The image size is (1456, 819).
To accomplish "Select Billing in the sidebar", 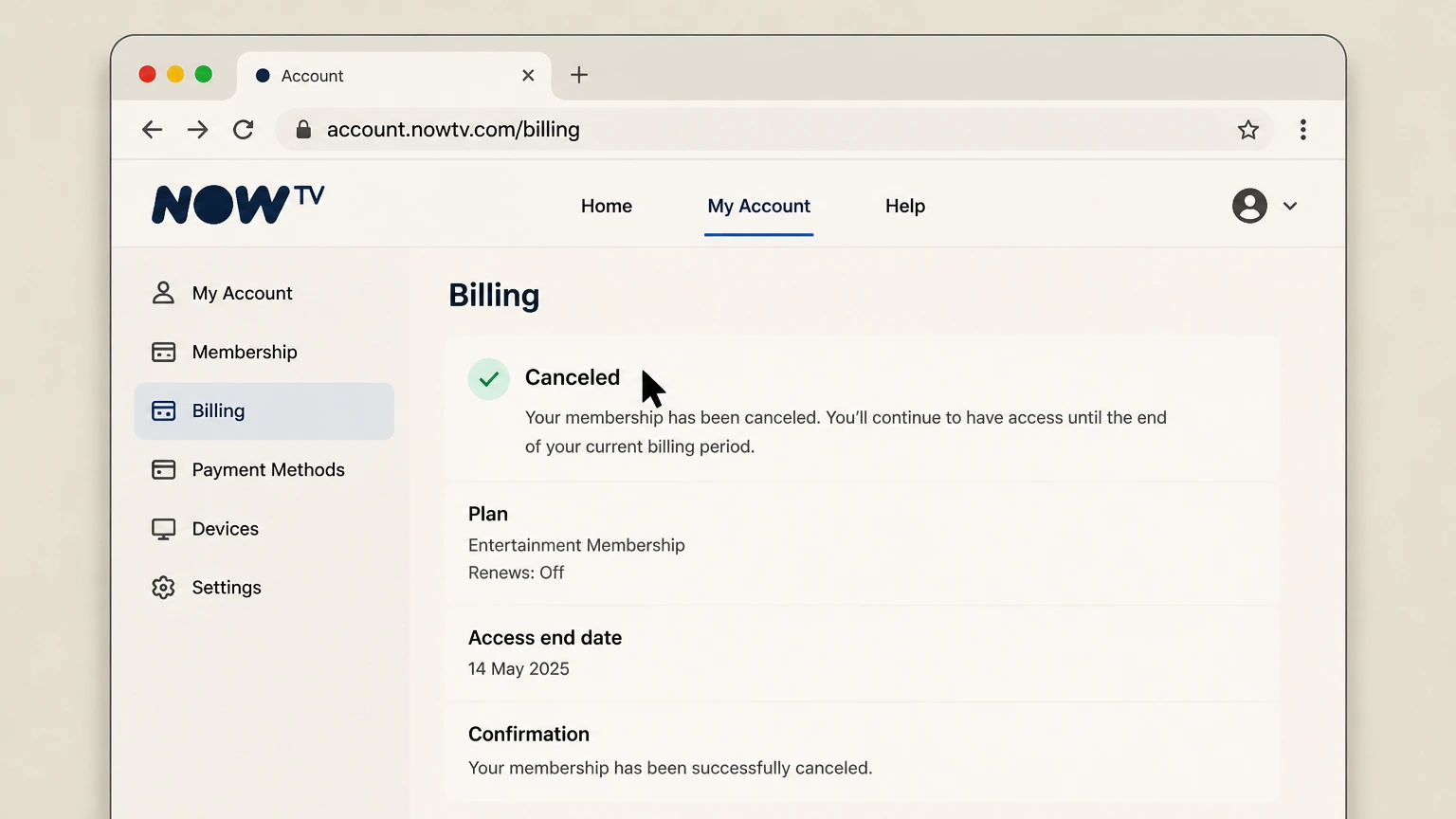I will point(264,410).
